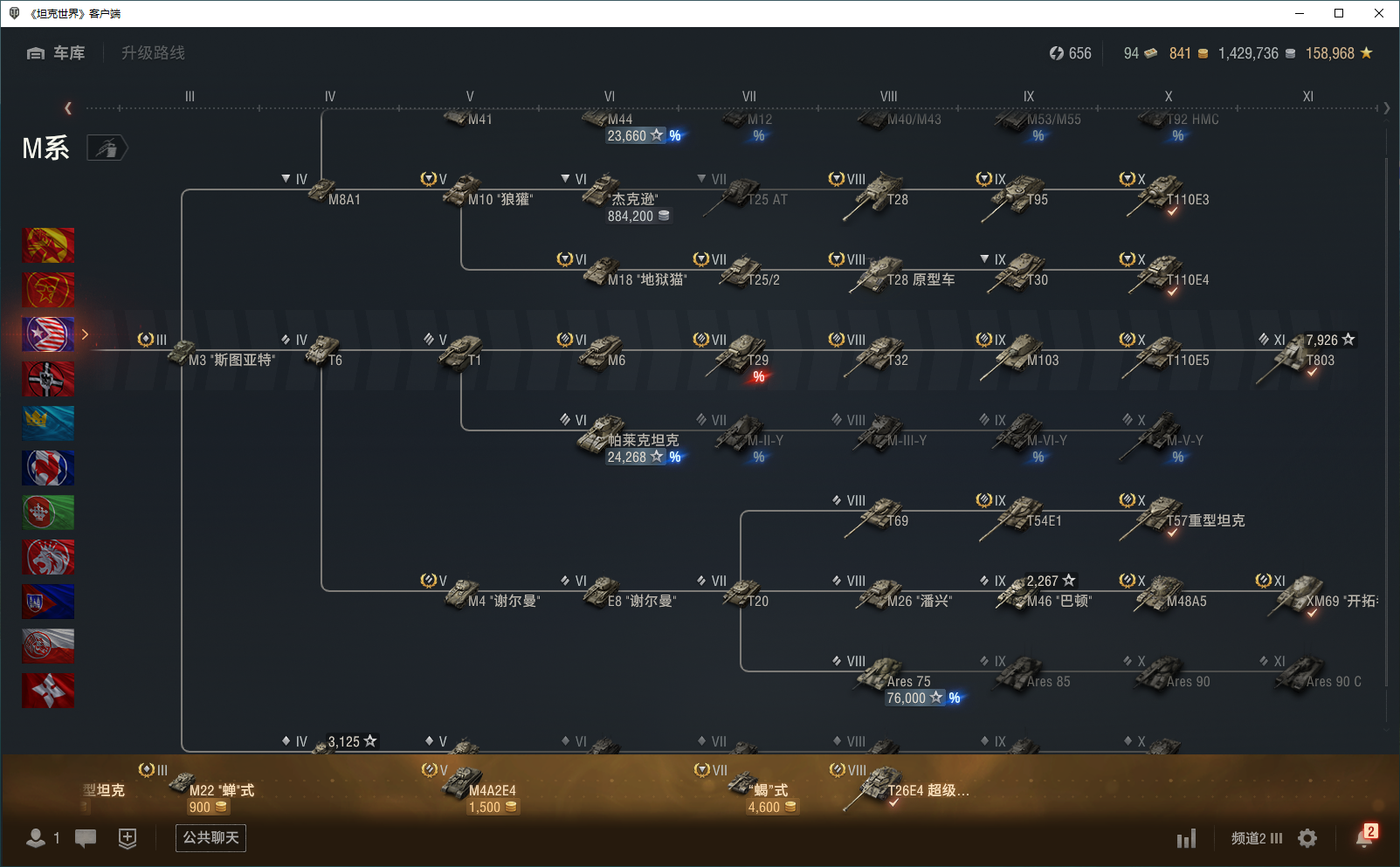Click the vertical scrollbar on right edge

tap(1386, 437)
